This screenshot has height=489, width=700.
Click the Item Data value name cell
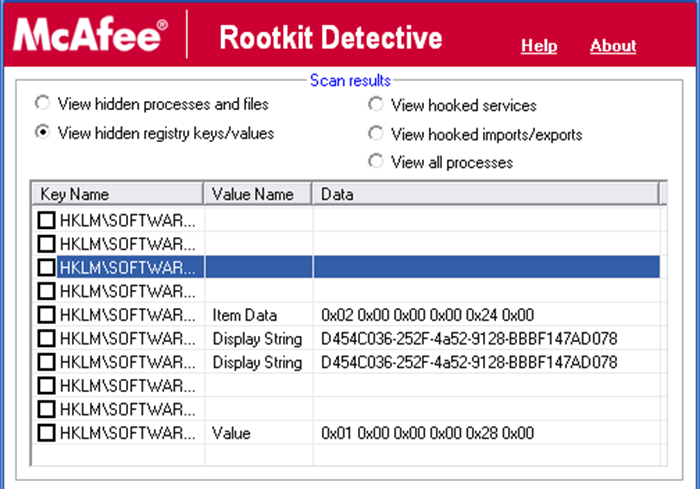(x=245, y=315)
